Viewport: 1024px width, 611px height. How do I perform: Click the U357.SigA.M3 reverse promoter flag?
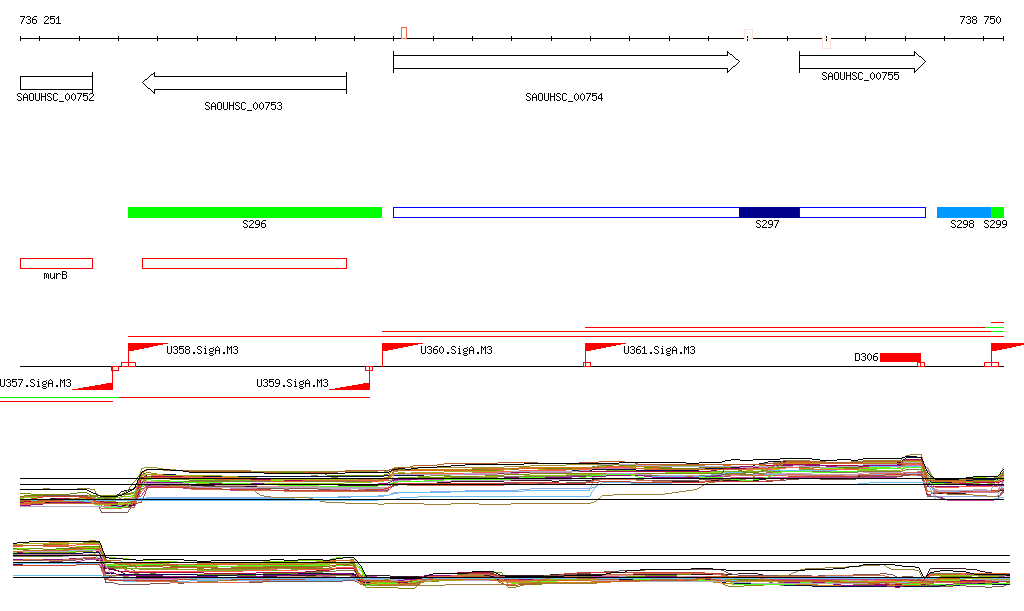[x=93, y=386]
